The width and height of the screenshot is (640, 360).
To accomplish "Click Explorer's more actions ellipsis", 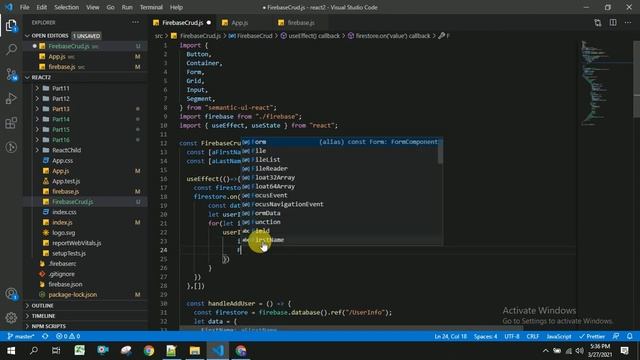I will [x=136, y=22].
